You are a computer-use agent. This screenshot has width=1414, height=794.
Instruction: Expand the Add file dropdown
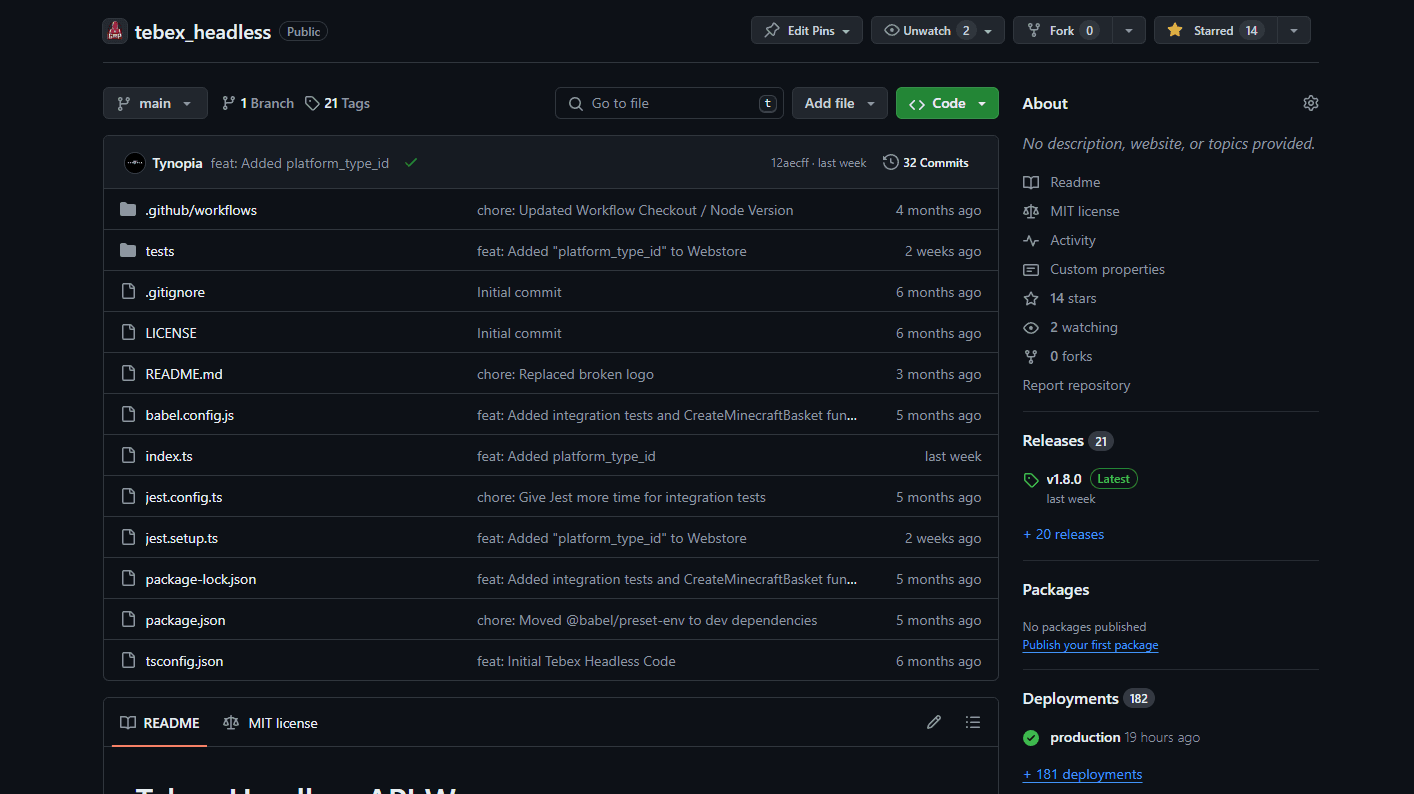tap(839, 103)
